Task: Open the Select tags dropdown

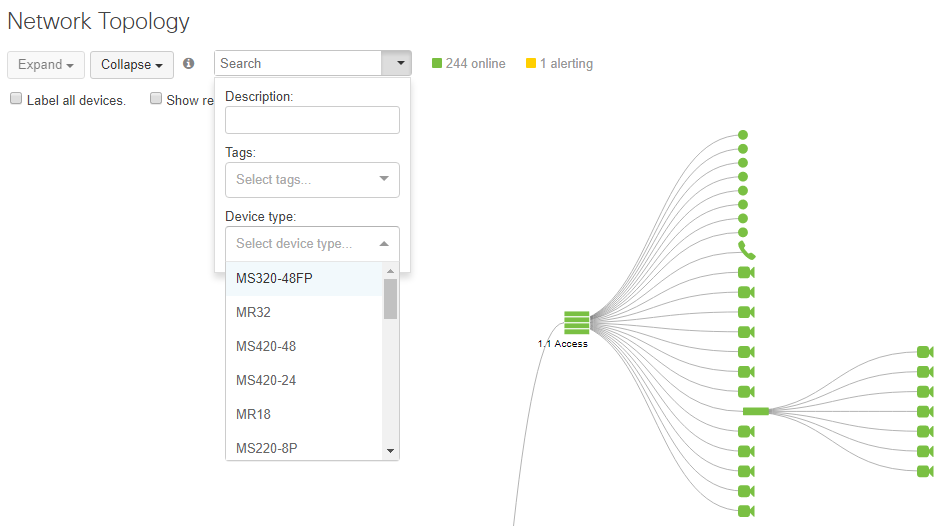Action: [x=312, y=180]
